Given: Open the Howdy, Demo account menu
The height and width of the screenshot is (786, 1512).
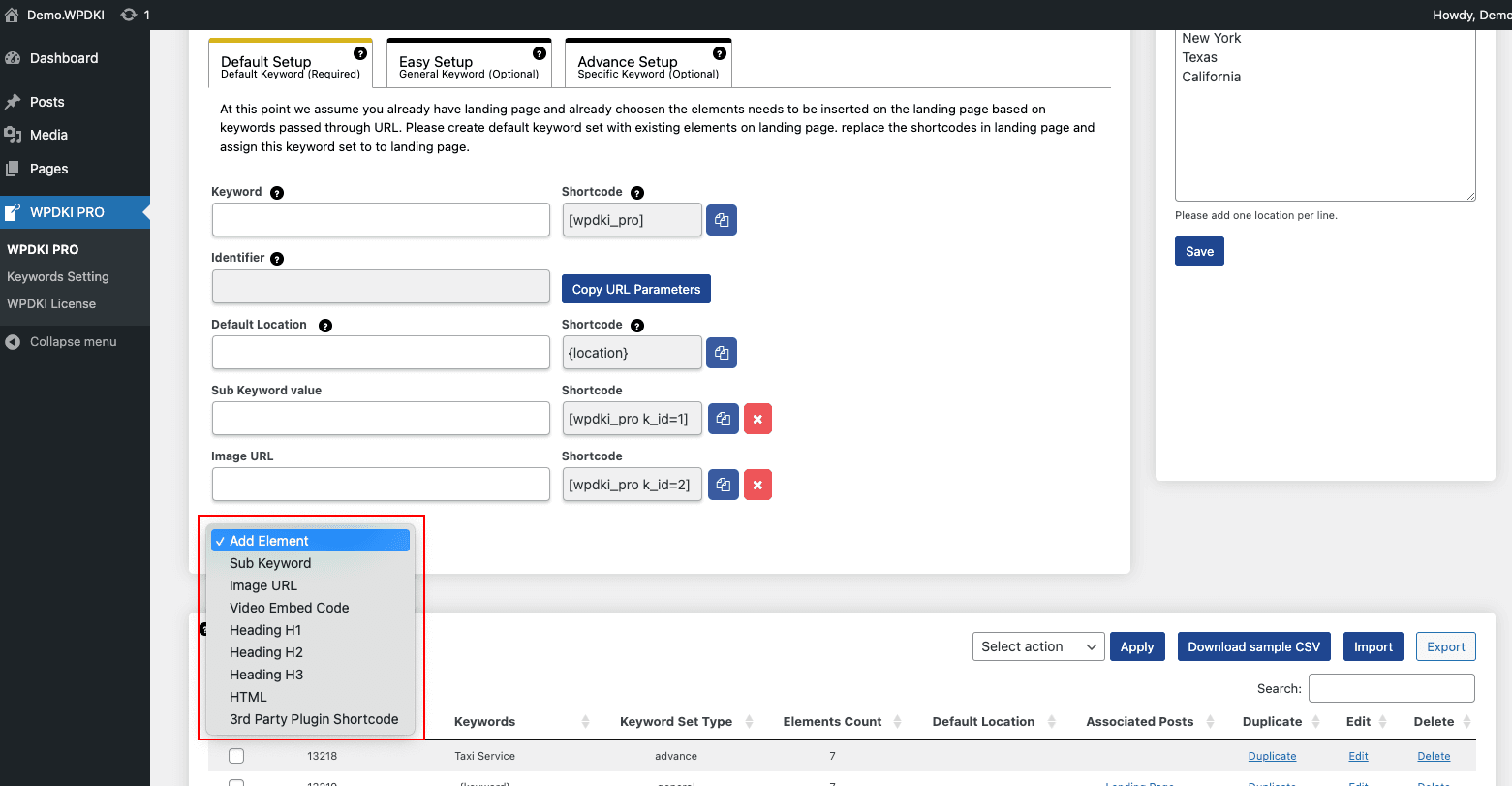Looking at the screenshot, I should (1470, 15).
